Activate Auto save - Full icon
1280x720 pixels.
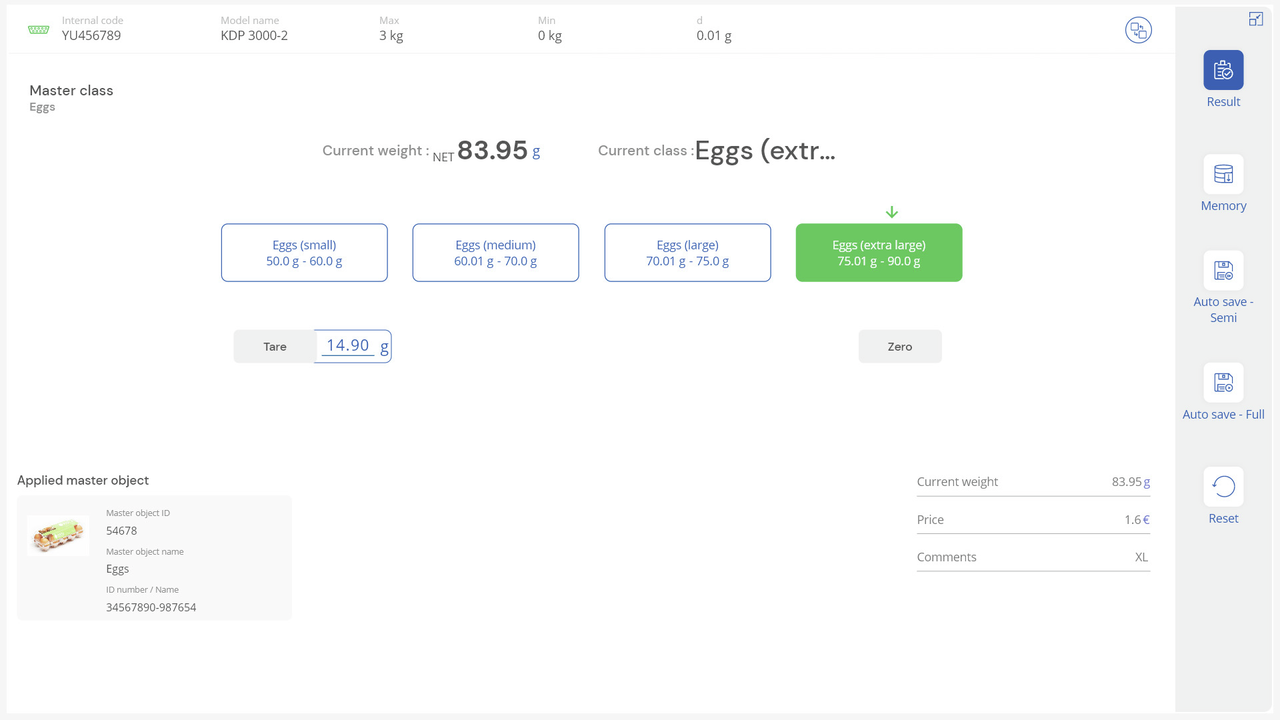pyautogui.click(x=1223, y=383)
